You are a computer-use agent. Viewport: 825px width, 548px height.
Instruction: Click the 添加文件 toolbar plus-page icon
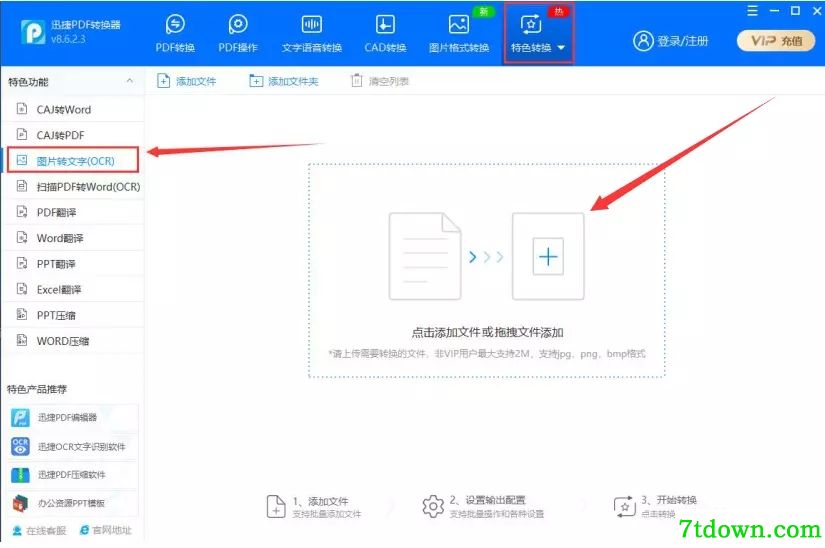pyautogui.click(x=164, y=81)
